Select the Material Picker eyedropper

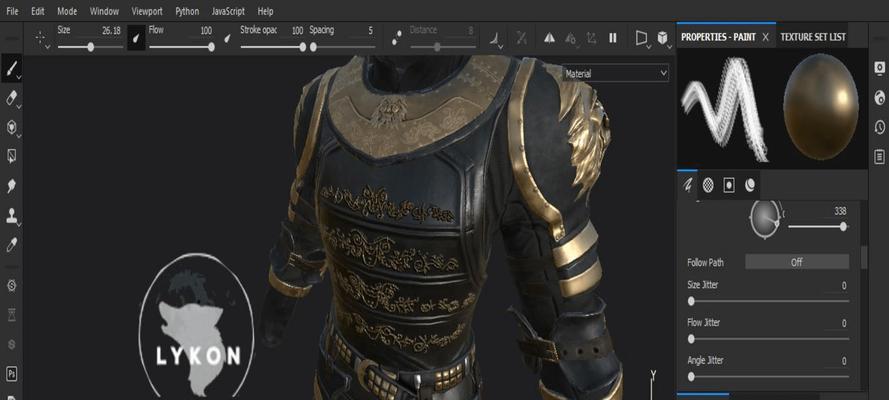pos(11,245)
